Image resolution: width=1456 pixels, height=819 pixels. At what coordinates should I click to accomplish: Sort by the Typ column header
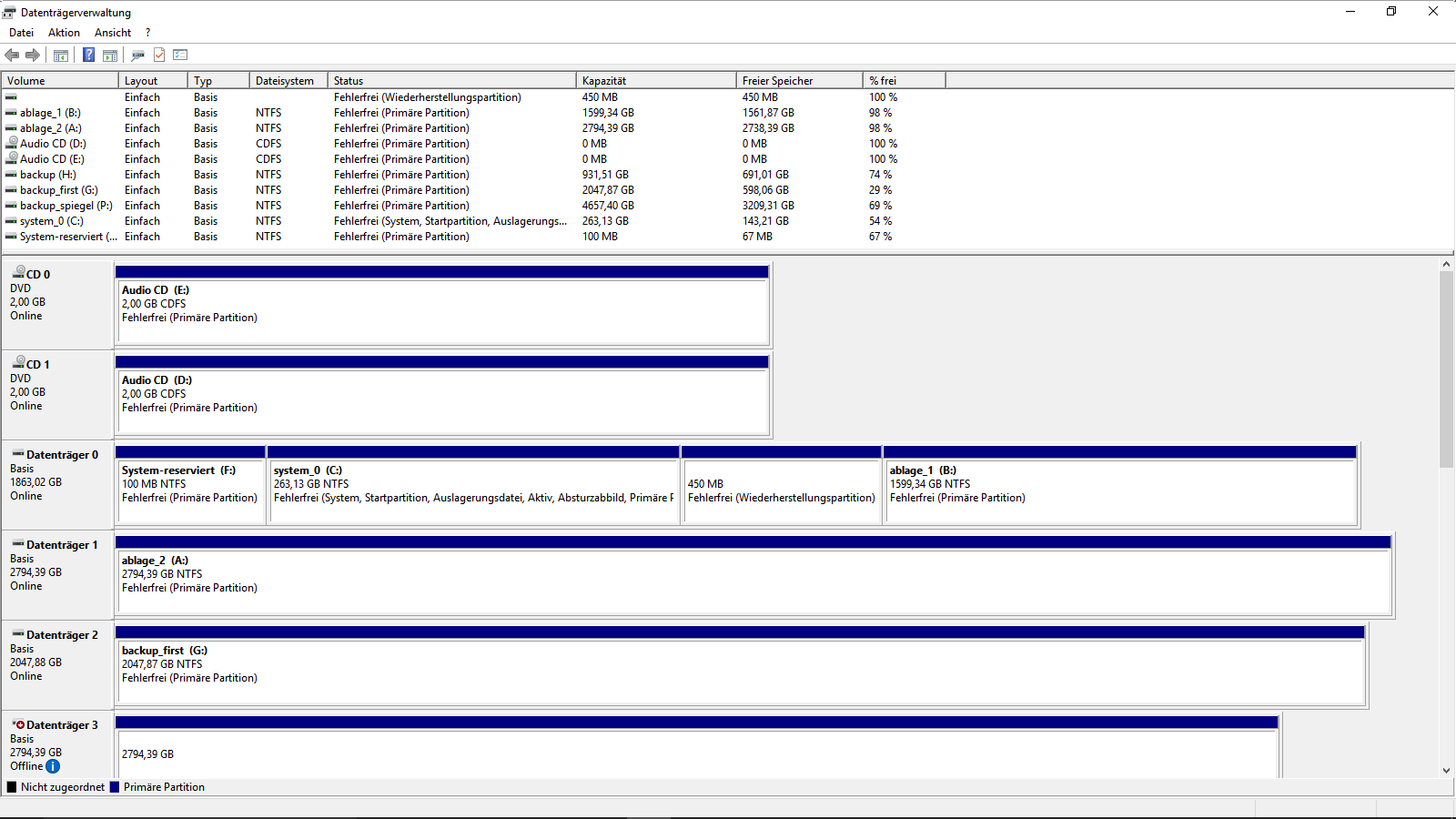[x=218, y=81]
